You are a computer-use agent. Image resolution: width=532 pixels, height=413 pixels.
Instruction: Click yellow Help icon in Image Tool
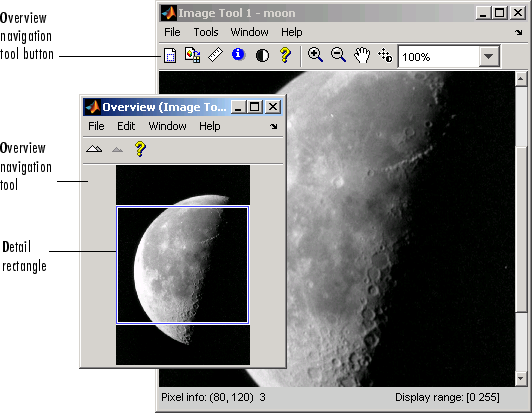tap(285, 55)
